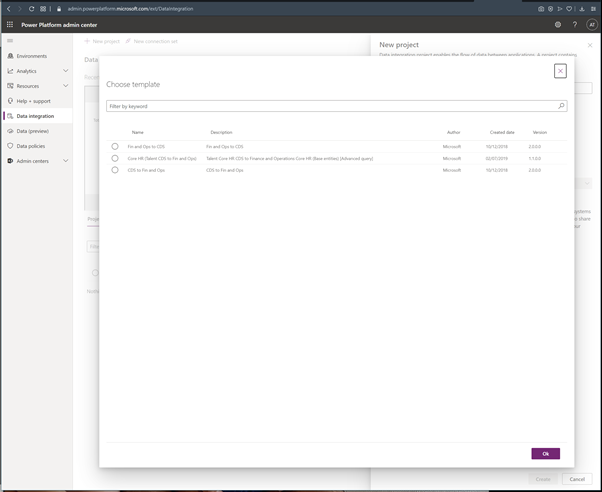Go to Data policies page

[30, 146]
